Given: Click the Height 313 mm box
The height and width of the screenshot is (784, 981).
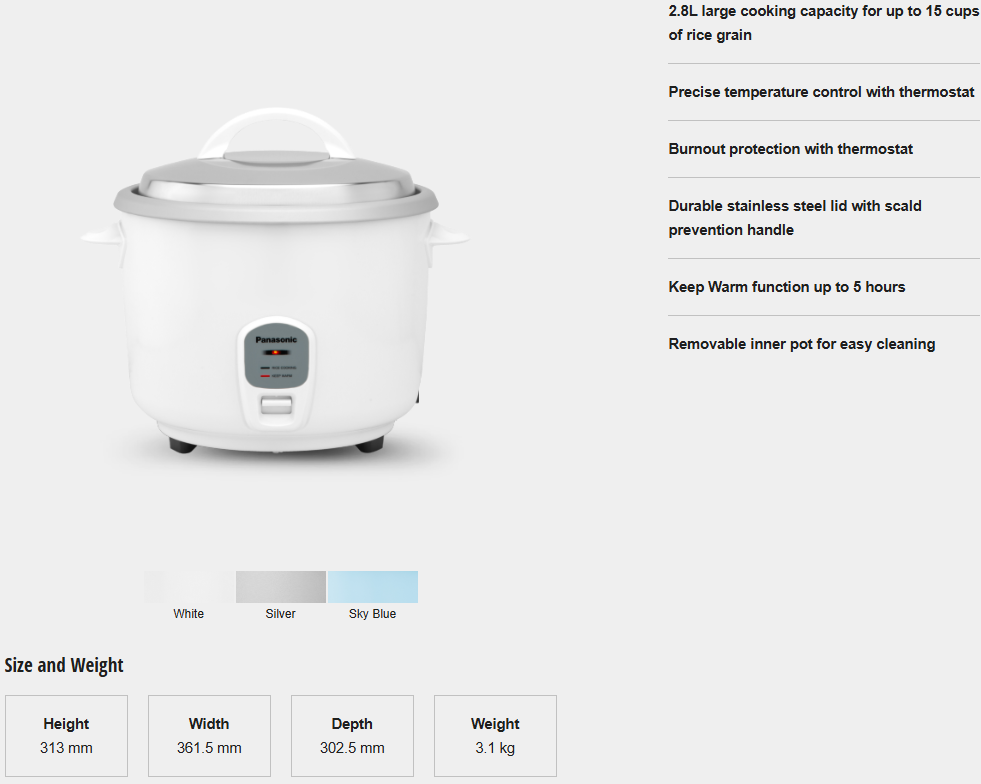Looking at the screenshot, I should click(x=66, y=736).
